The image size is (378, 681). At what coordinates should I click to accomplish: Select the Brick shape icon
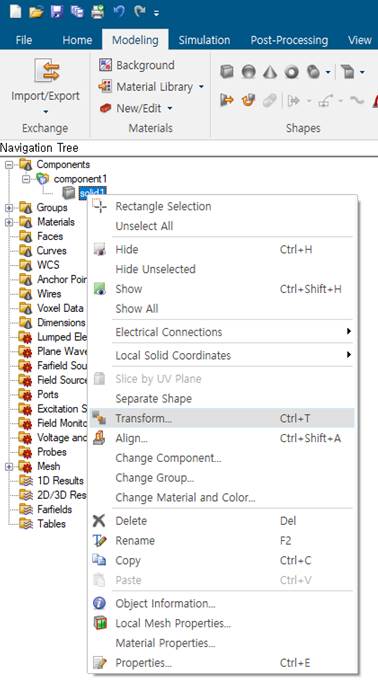[226, 71]
